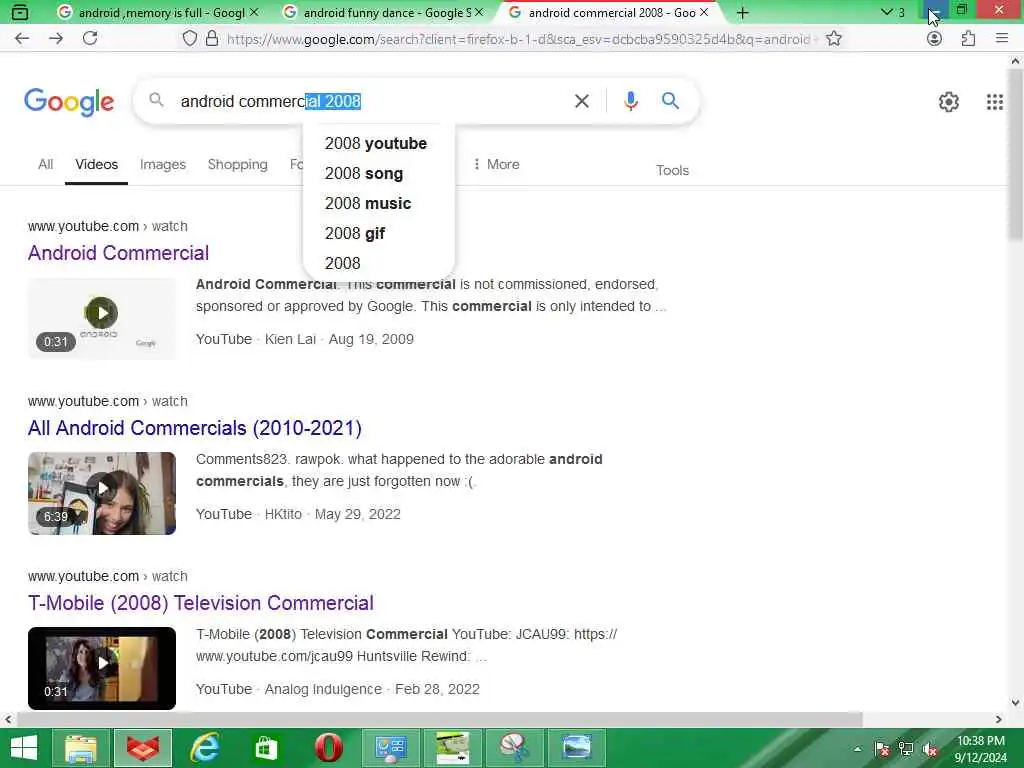Submit search with the blue magnifier icon
1024x768 pixels.
670,101
